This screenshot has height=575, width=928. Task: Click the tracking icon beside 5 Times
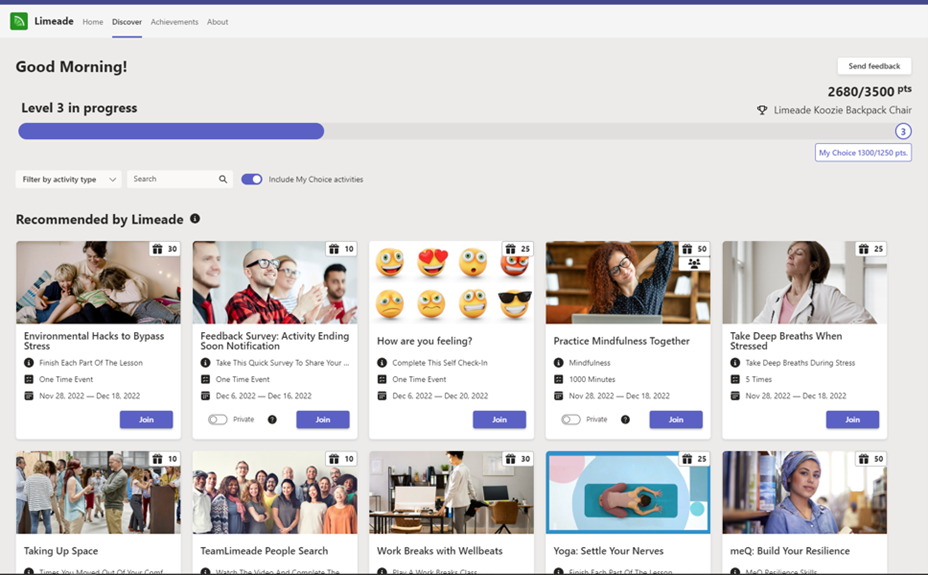pos(735,379)
